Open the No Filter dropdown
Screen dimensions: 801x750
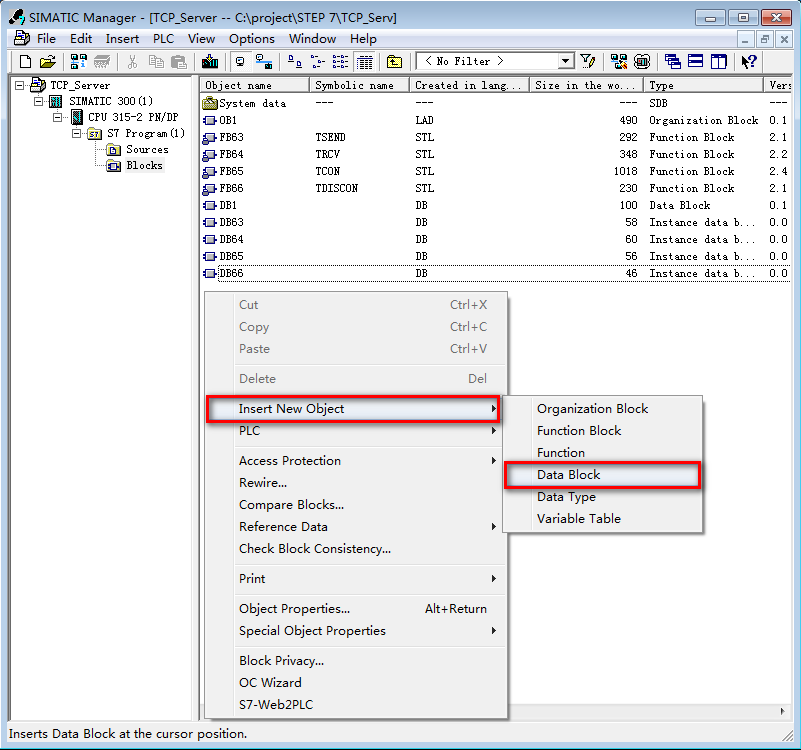click(x=565, y=62)
